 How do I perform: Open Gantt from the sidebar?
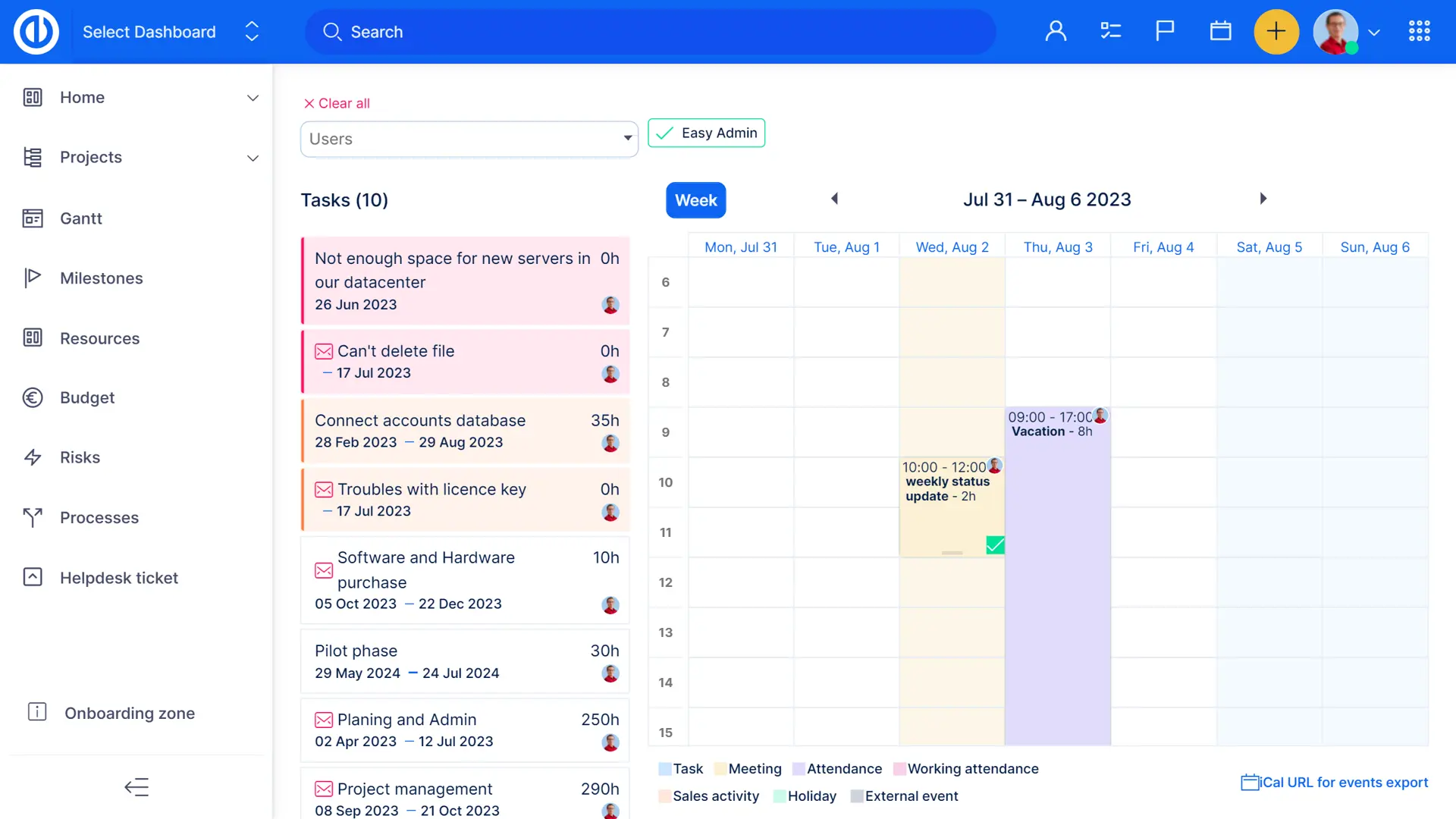click(80, 218)
